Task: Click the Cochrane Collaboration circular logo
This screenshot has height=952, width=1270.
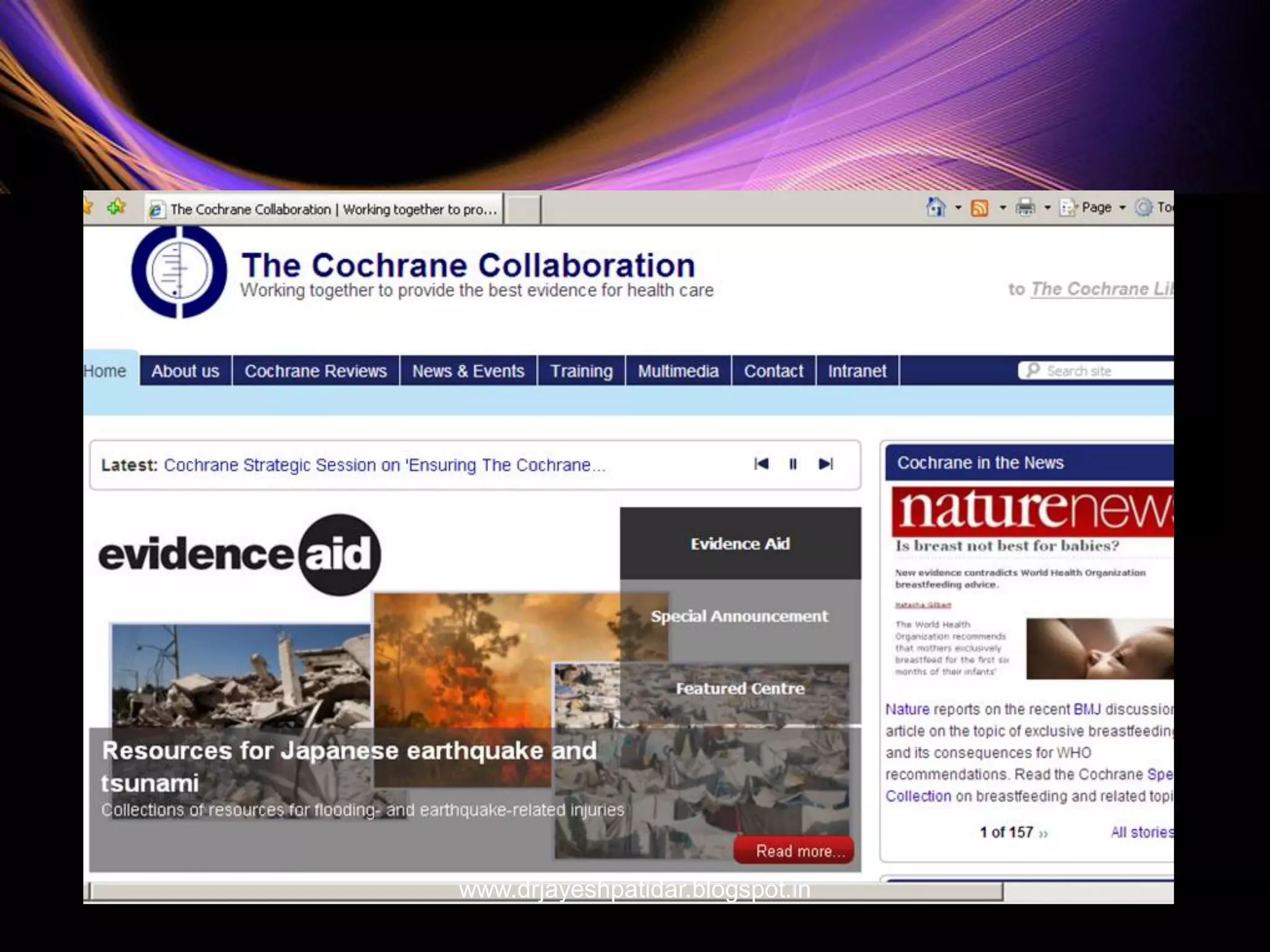Action: pyautogui.click(x=179, y=271)
